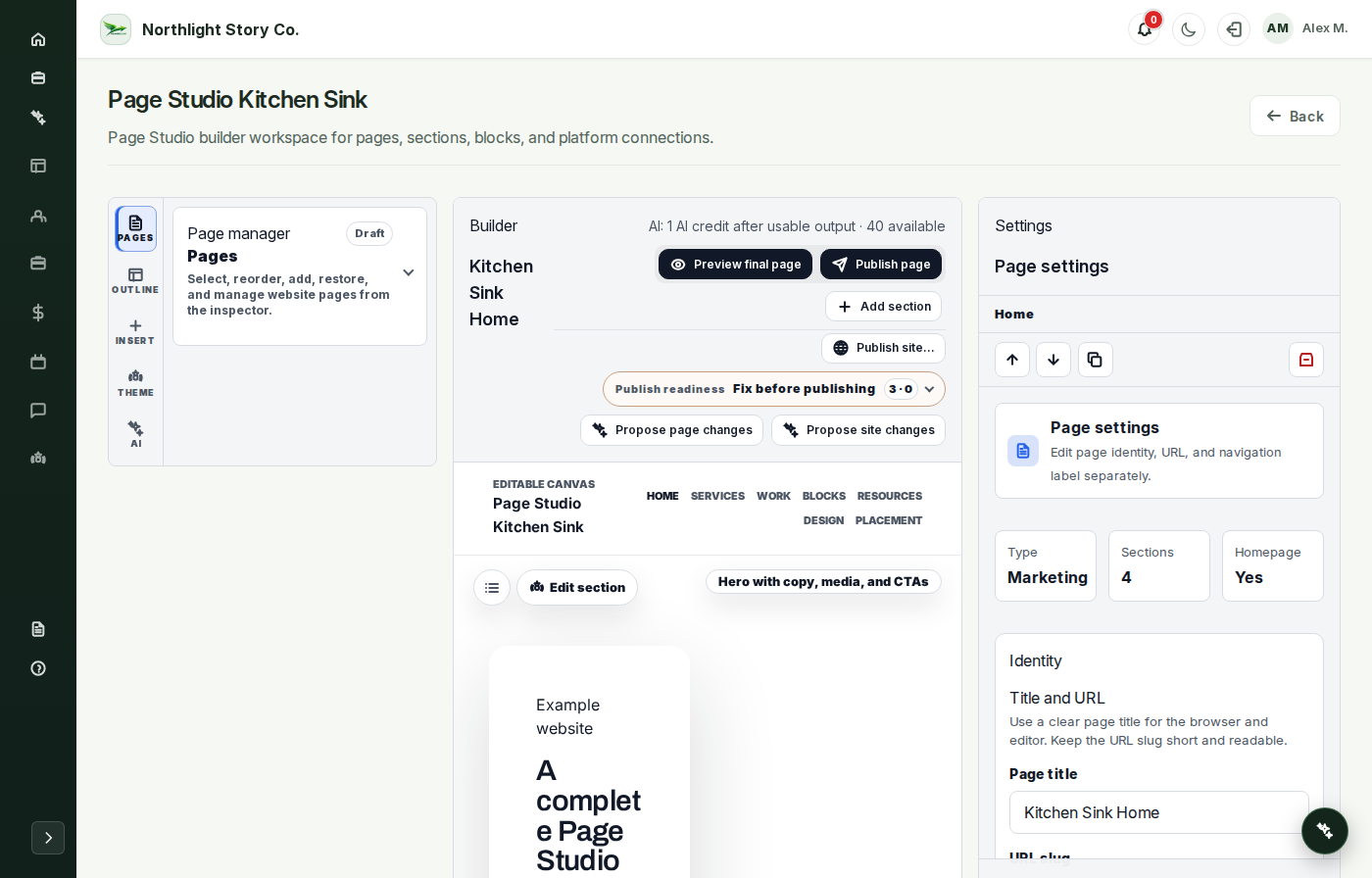Click the Publish site button
The image size is (1372, 878).
coord(883,348)
